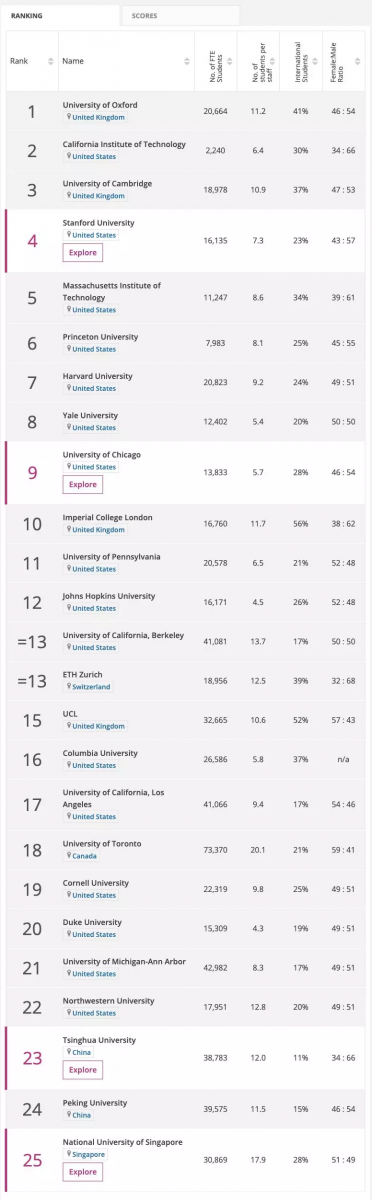Sort by Rank column arrows

[x=50, y=61]
